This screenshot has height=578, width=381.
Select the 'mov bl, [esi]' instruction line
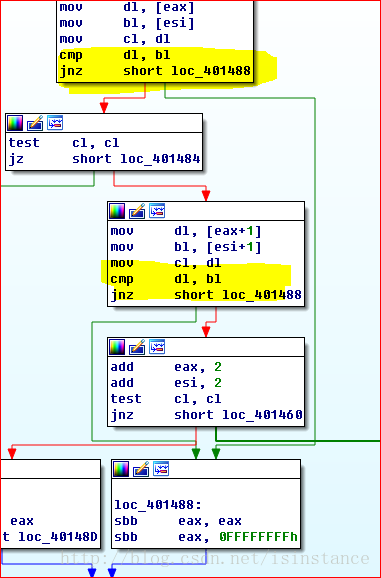pyautogui.click(x=127, y=23)
